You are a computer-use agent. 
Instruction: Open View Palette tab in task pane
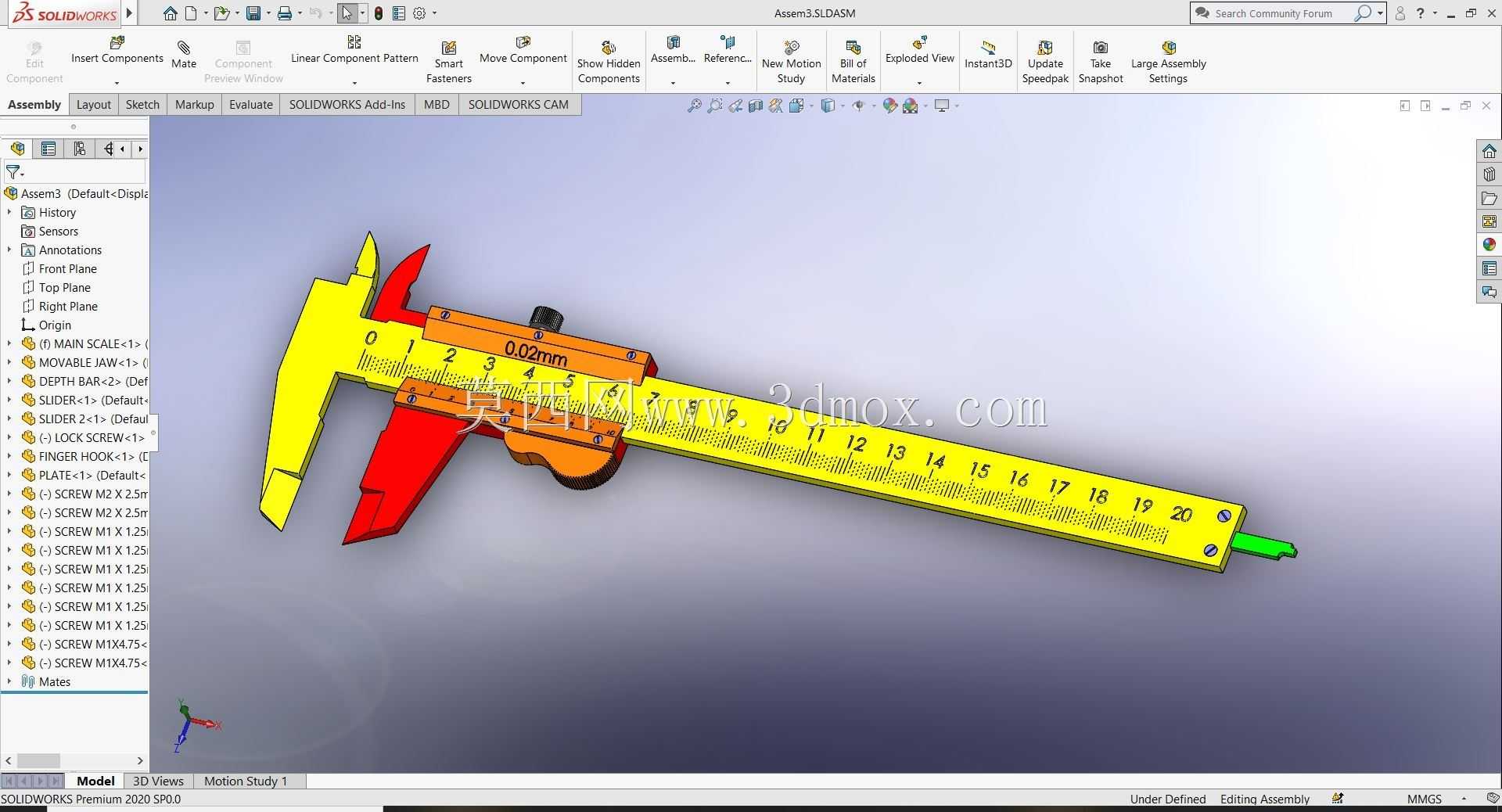pos(1489,221)
